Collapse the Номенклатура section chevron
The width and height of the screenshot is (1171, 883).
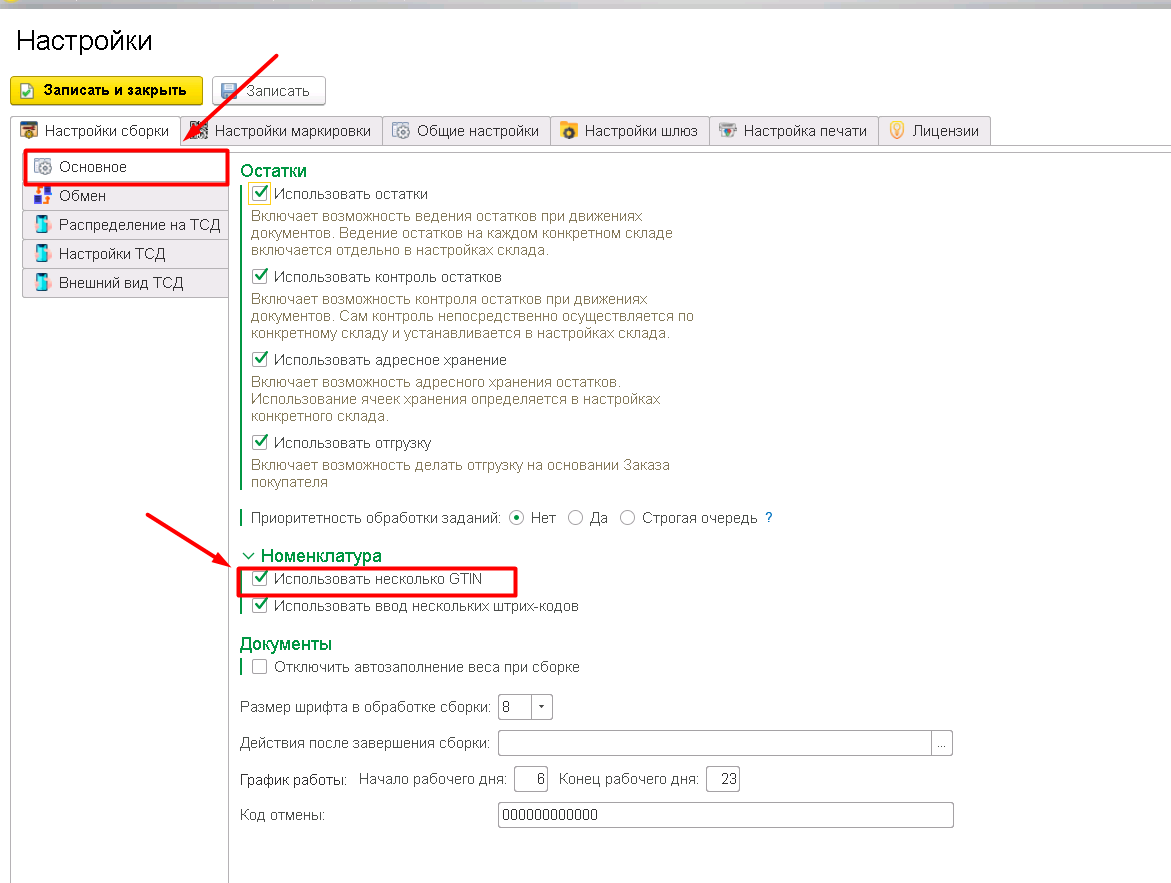tap(248, 556)
